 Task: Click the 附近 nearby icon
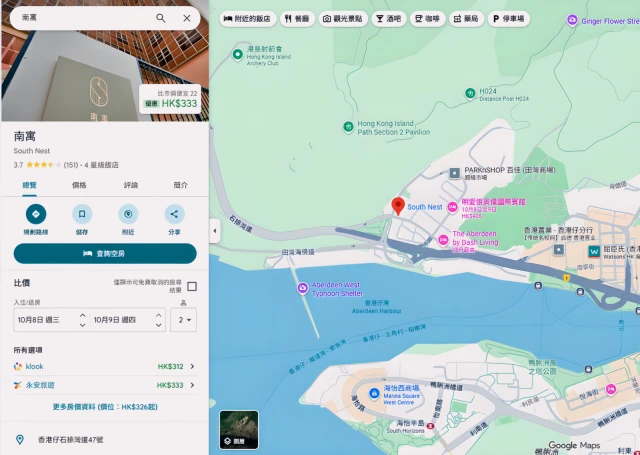tap(128, 214)
